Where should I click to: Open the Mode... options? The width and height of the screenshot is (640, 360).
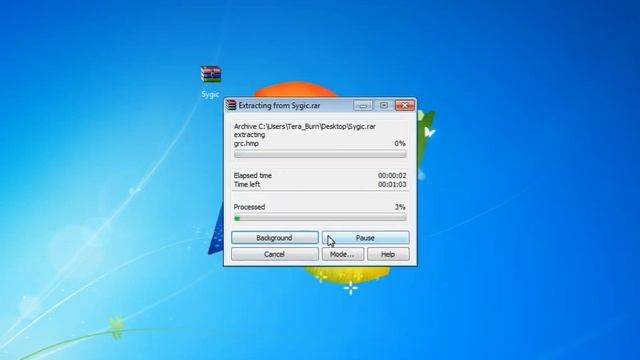[342, 254]
